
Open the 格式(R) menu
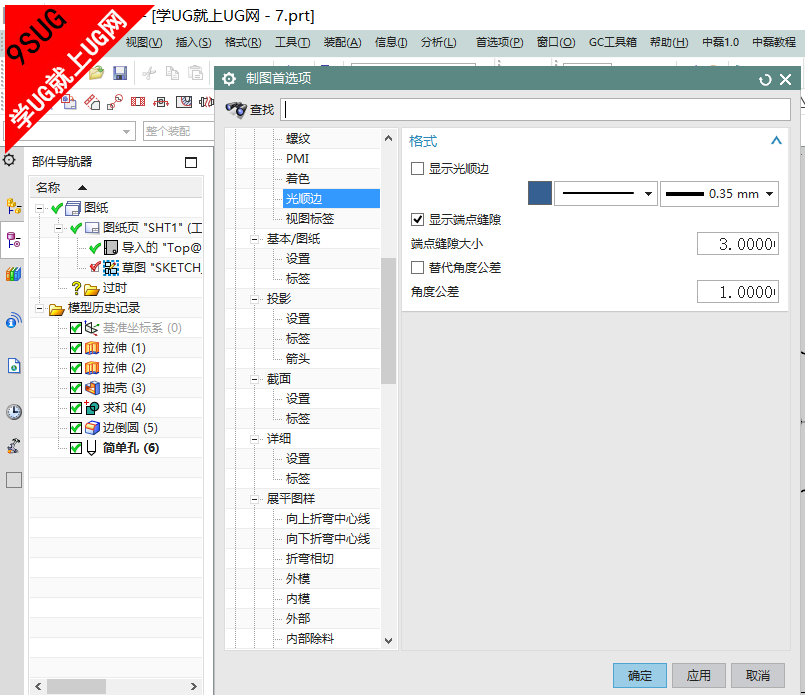click(243, 42)
